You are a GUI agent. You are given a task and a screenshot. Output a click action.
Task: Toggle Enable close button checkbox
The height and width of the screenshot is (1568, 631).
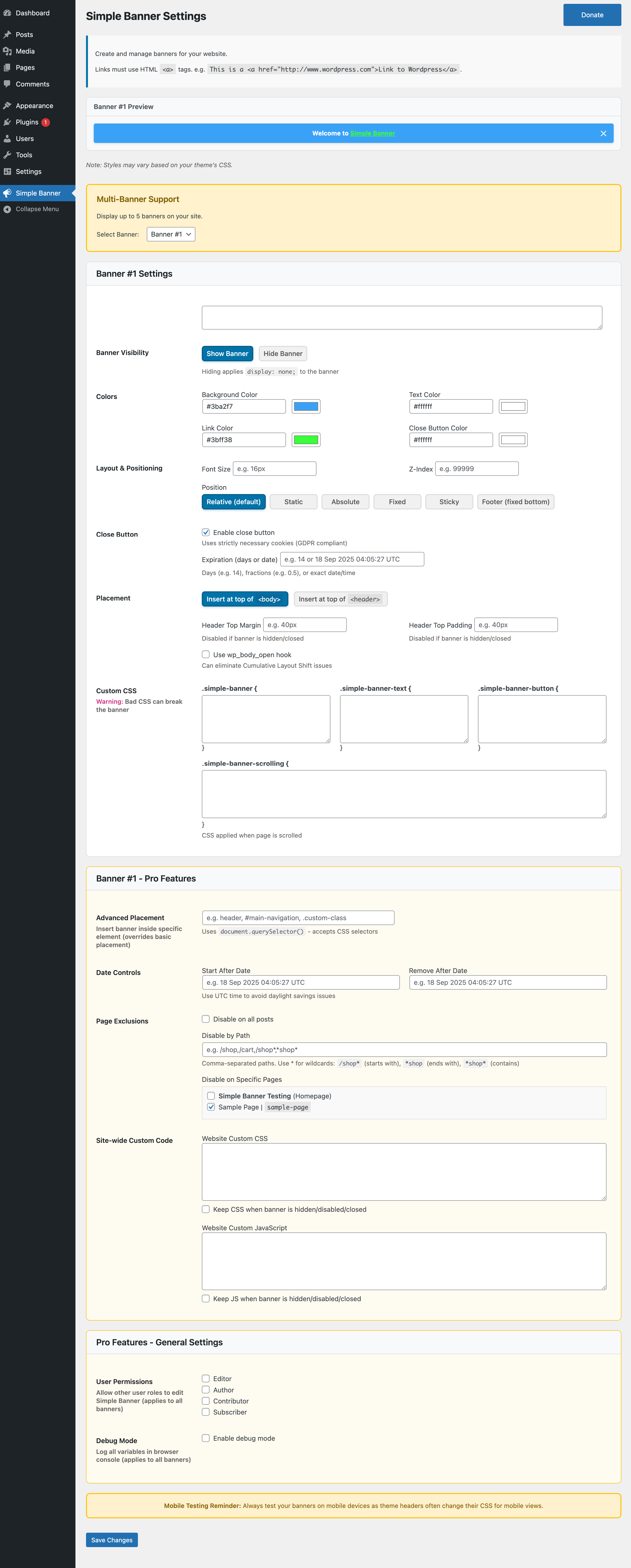(x=206, y=533)
